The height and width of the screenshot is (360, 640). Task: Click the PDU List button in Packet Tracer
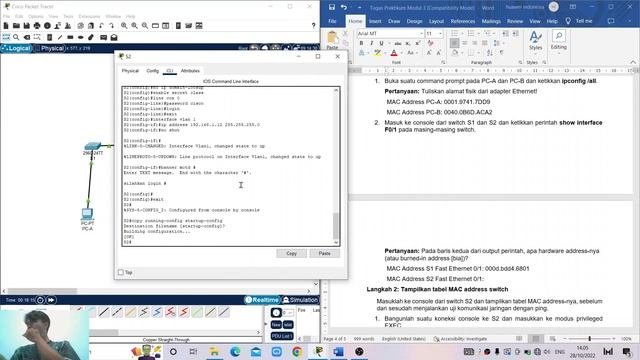(x=282, y=336)
